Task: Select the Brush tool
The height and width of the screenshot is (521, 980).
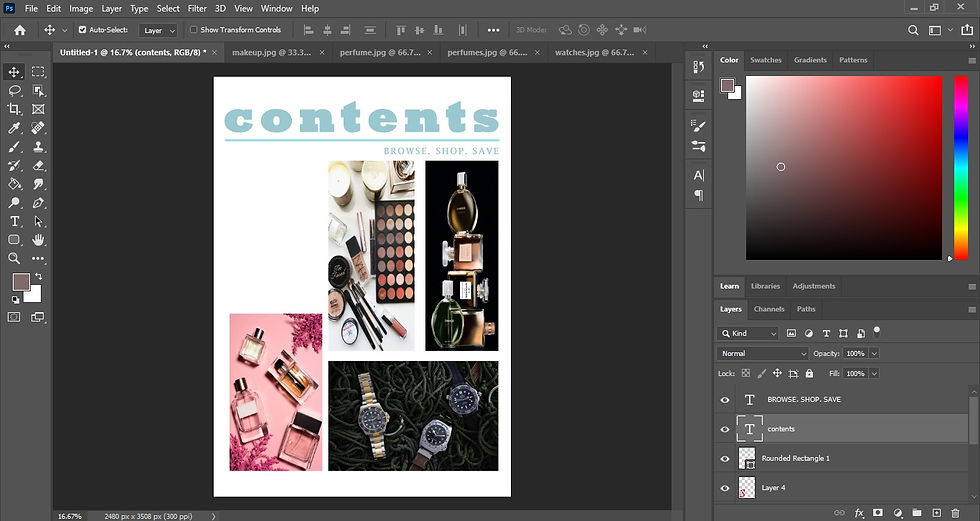Action: click(x=14, y=147)
